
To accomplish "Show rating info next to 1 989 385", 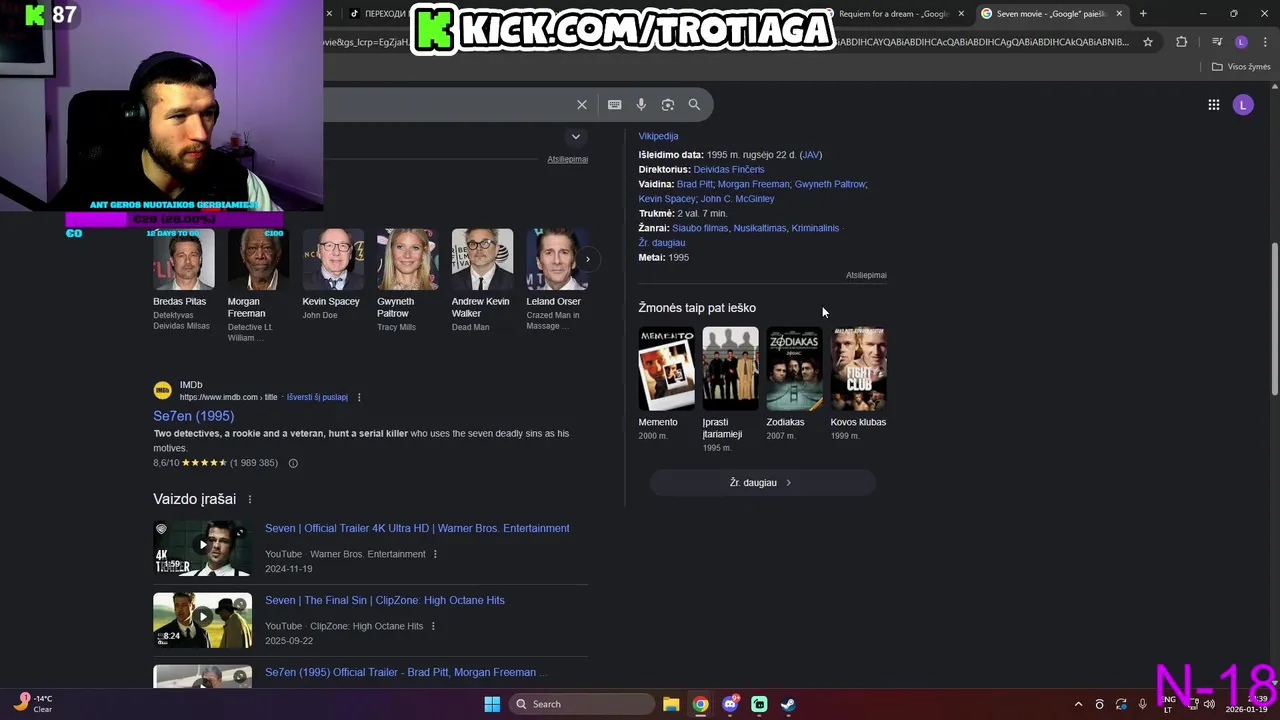I will click(x=293, y=463).
